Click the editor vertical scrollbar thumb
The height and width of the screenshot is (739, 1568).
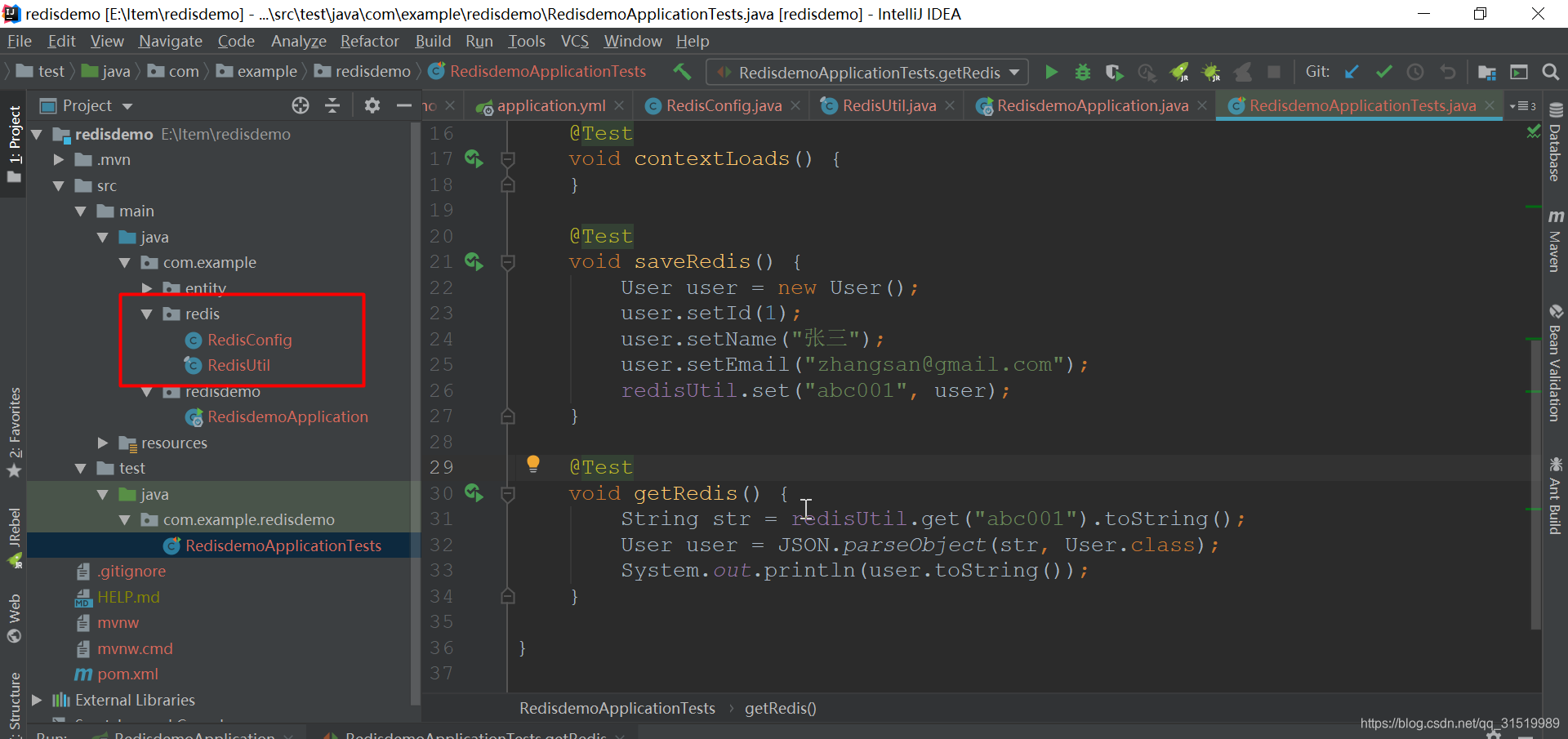point(1535,483)
